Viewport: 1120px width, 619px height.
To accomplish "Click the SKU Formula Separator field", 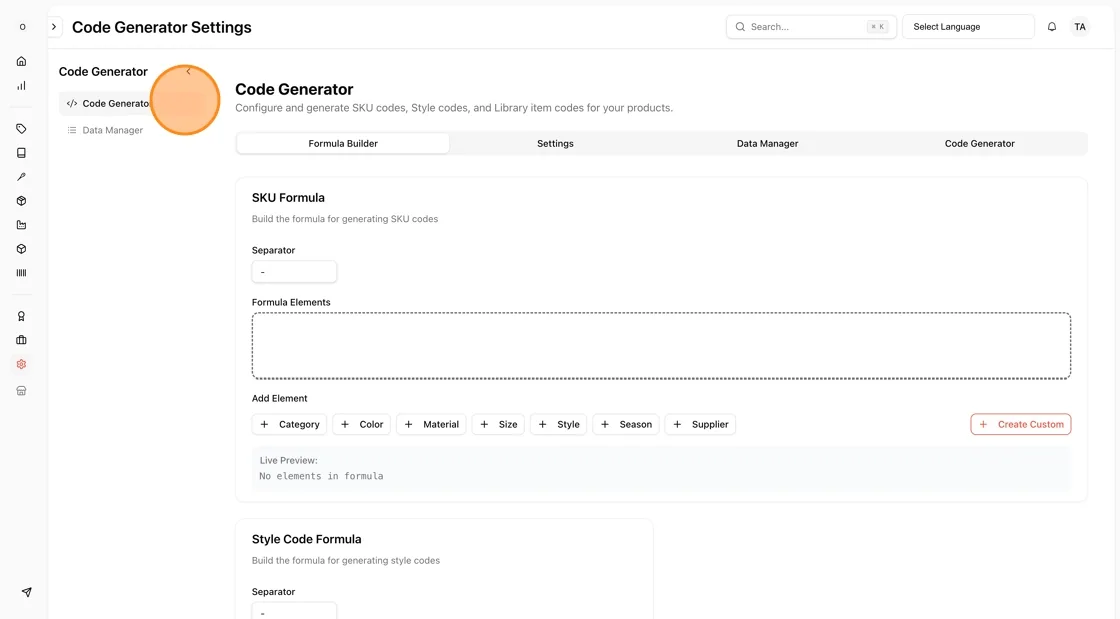I will 294,272.
